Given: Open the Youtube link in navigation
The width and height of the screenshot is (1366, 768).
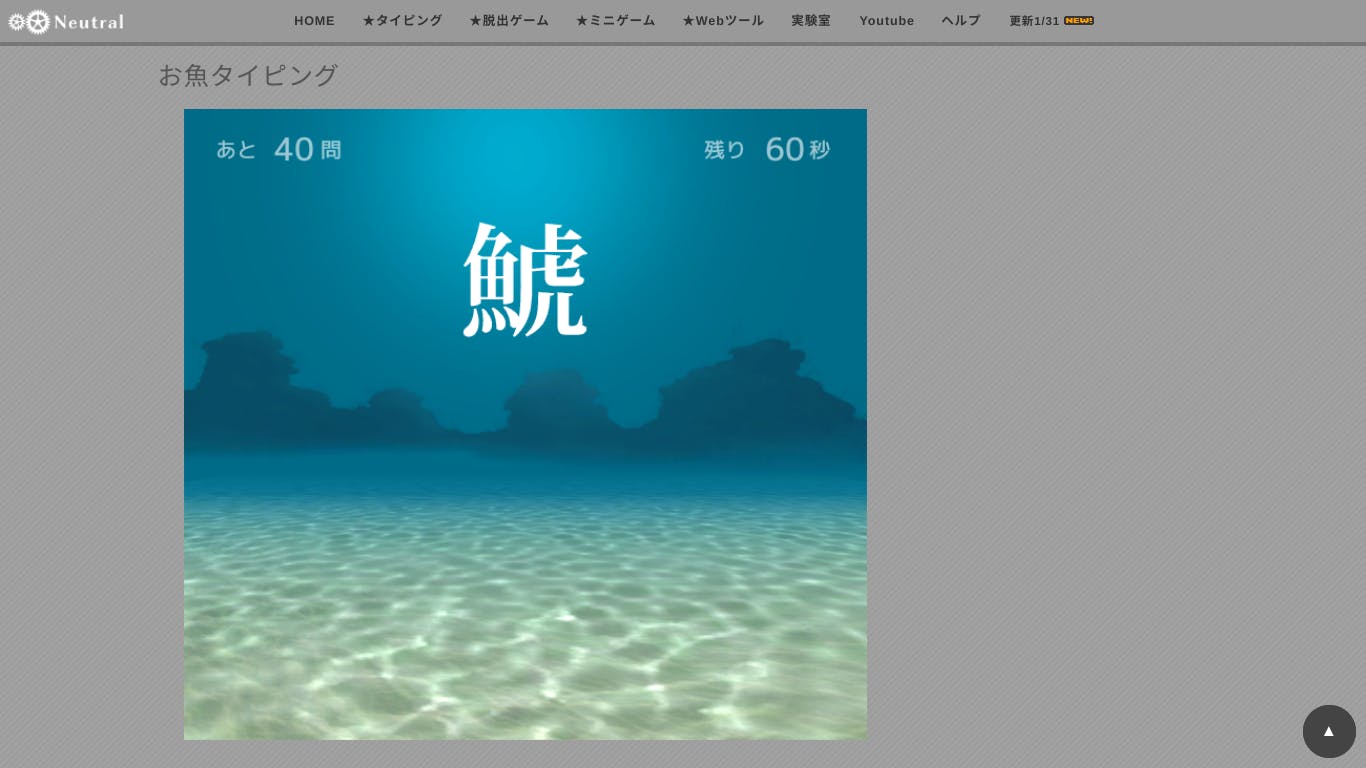Looking at the screenshot, I should click(886, 21).
